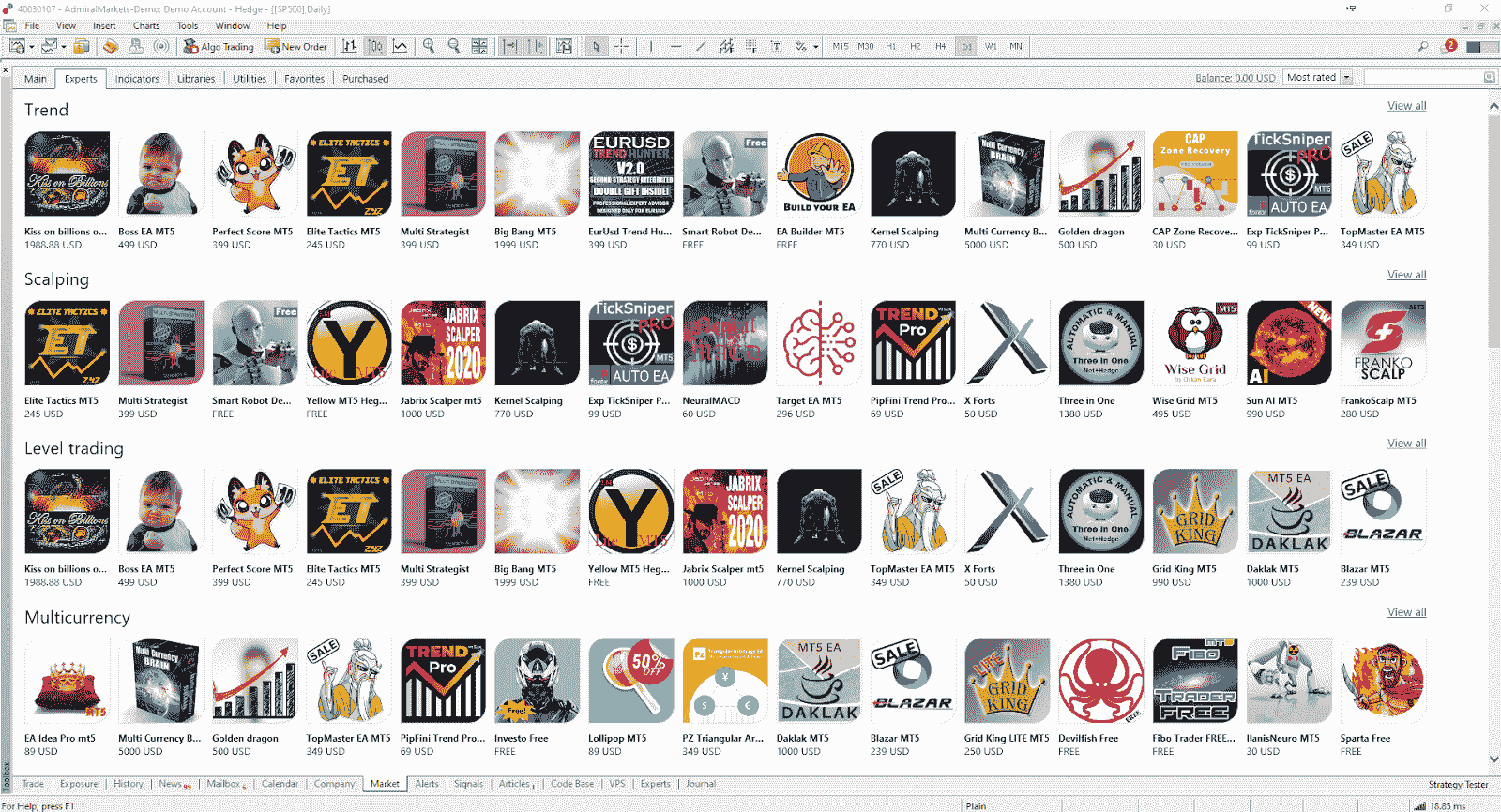The width and height of the screenshot is (1501, 812).
Task: Open the notifications chat icon
Action: tap(1449, 46)
